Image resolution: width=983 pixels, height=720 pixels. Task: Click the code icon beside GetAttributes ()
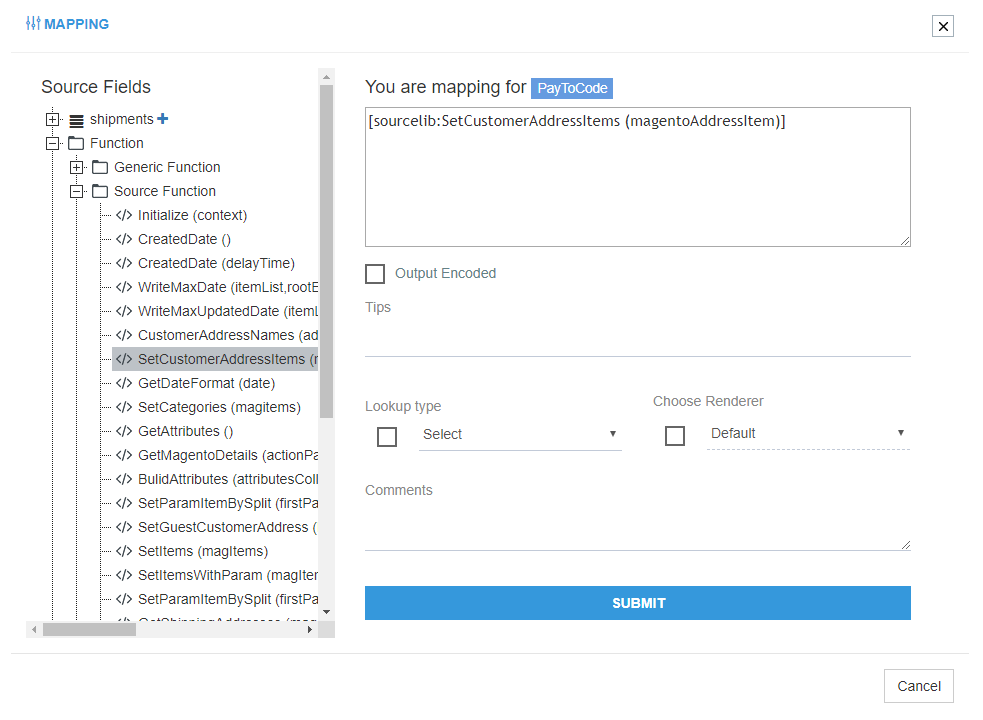[124, 431]
